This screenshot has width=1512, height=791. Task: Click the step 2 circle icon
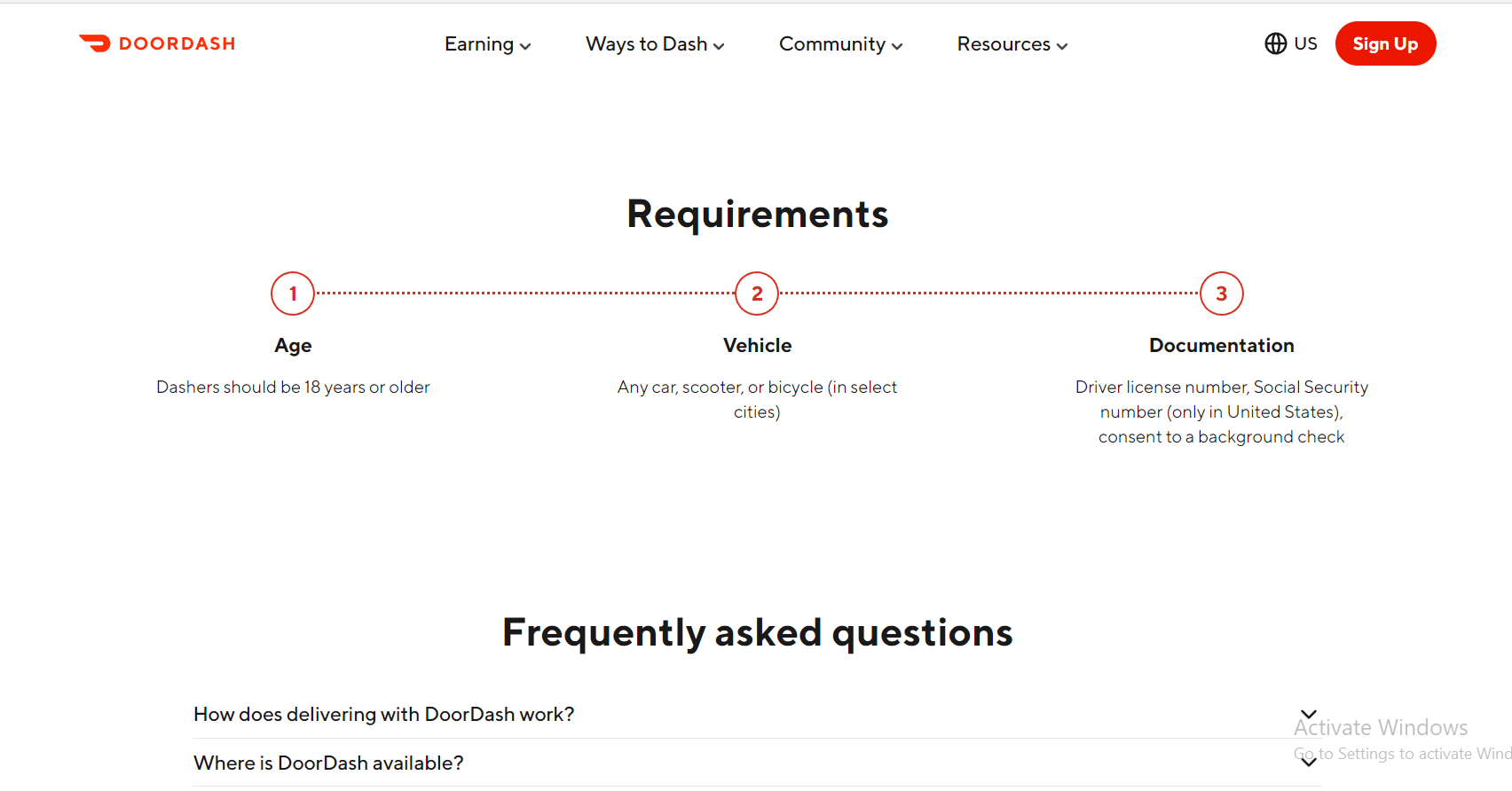[x=757, y=294]
